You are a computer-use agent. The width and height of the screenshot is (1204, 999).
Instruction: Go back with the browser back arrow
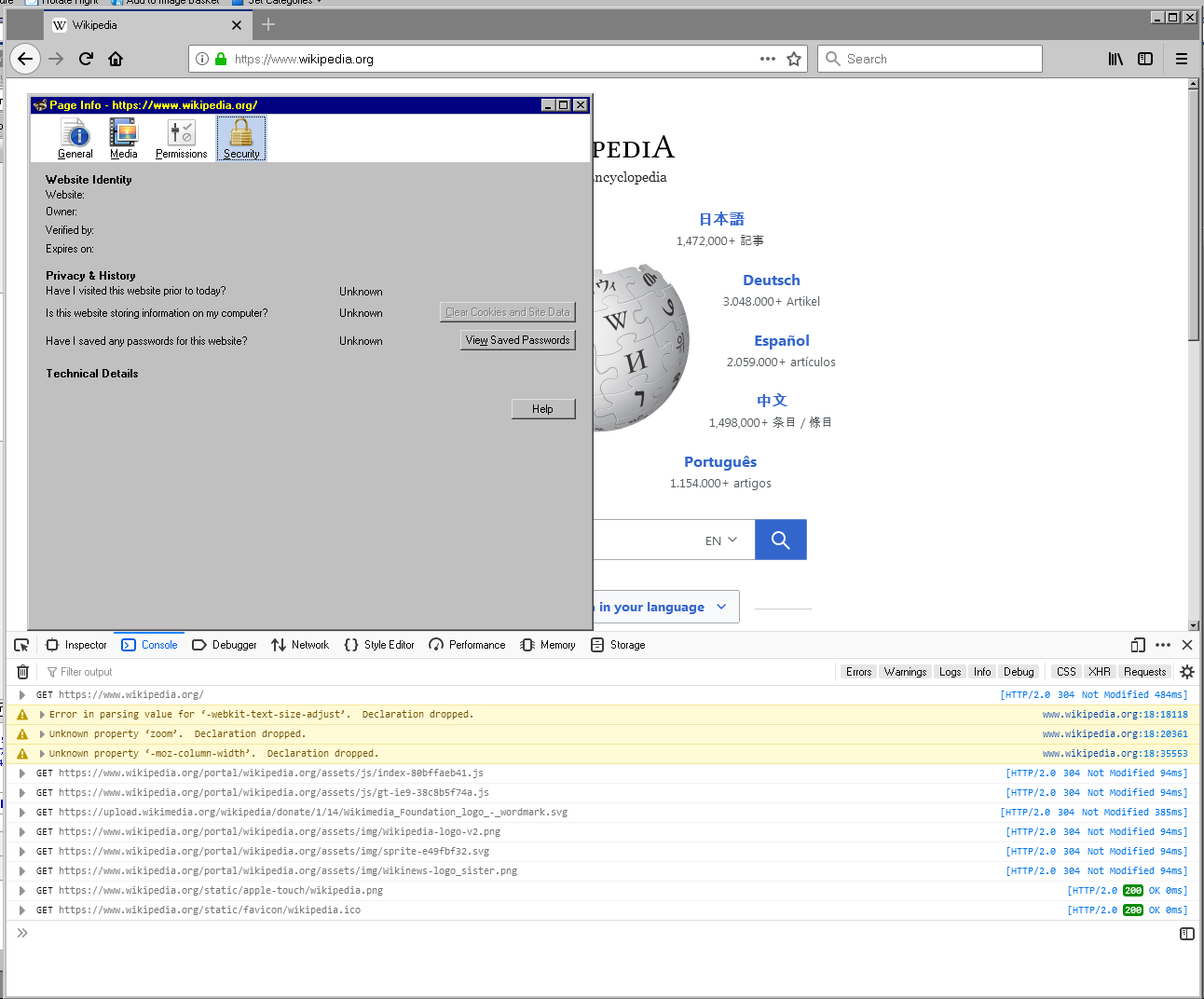pos(25,59)
